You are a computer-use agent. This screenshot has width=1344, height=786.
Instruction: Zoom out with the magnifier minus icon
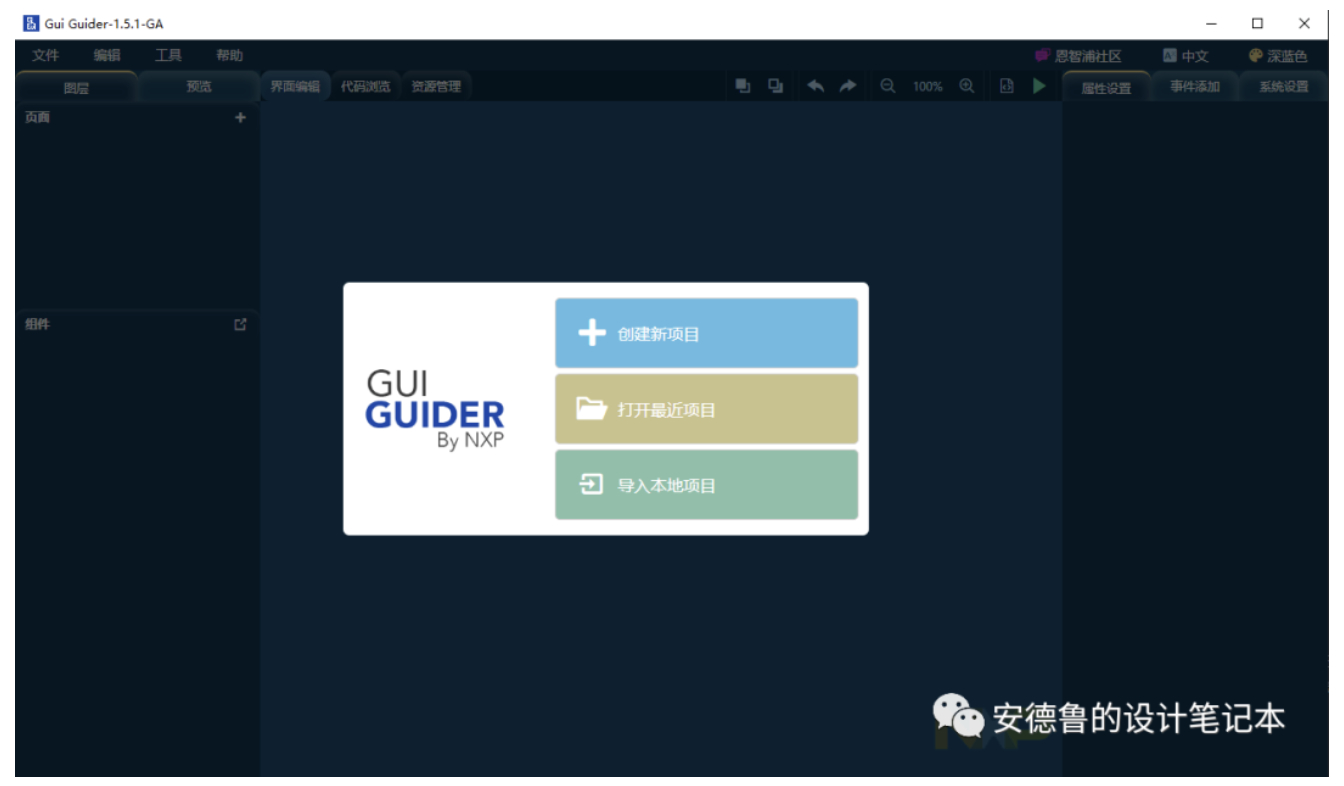pos(887,86)
